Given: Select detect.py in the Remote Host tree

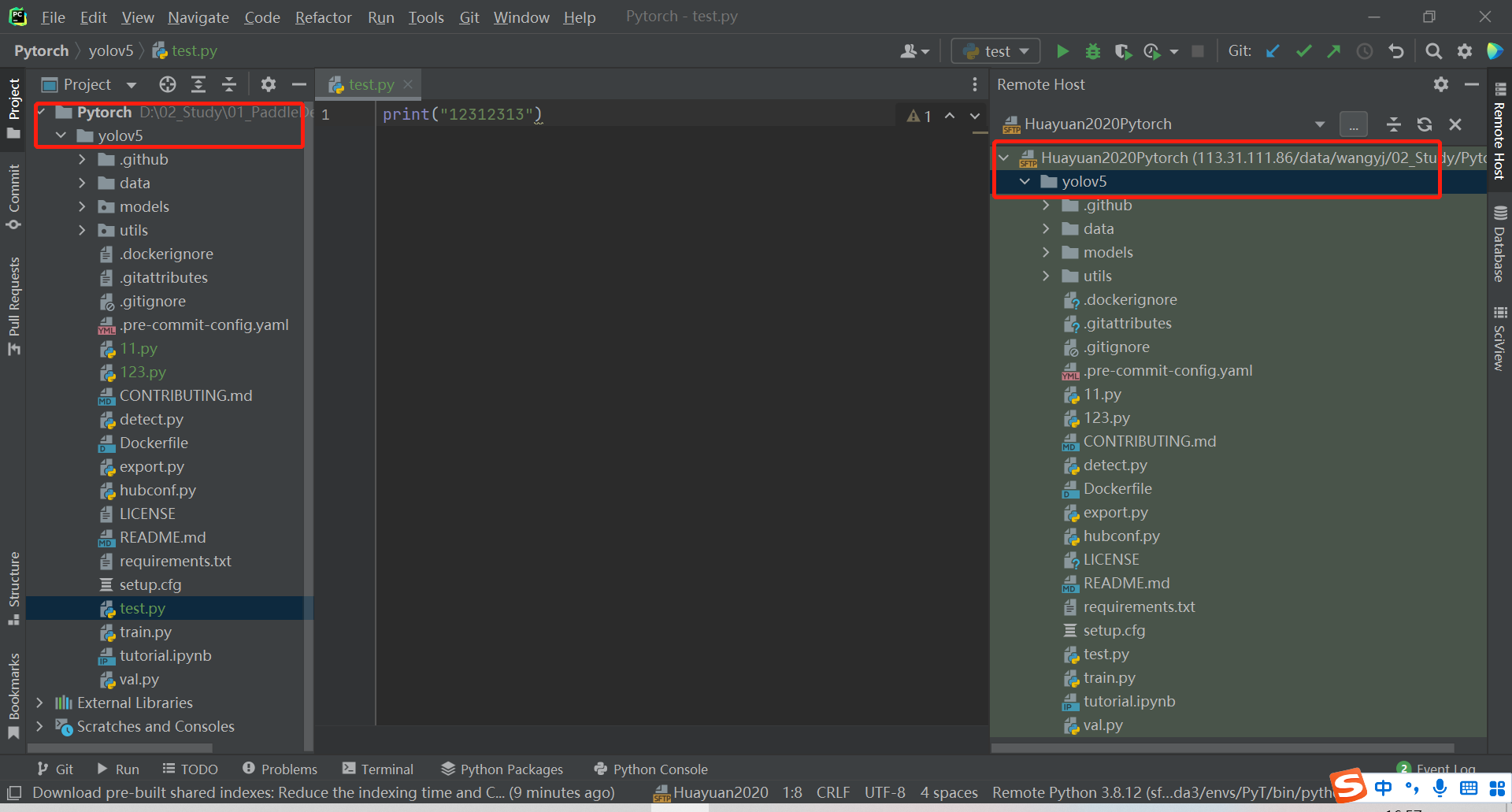Looking at the screenshot, I should click(x=1115, y=465).
